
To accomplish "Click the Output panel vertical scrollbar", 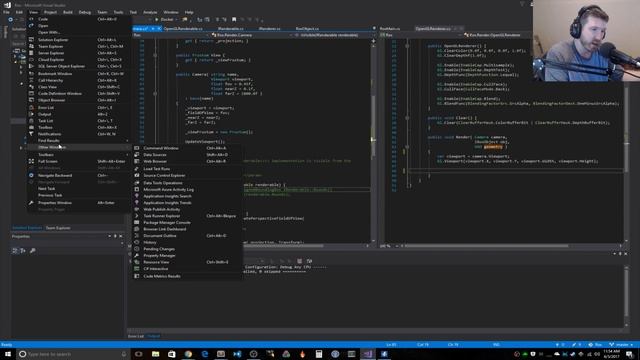I will (x=626, y=293).
